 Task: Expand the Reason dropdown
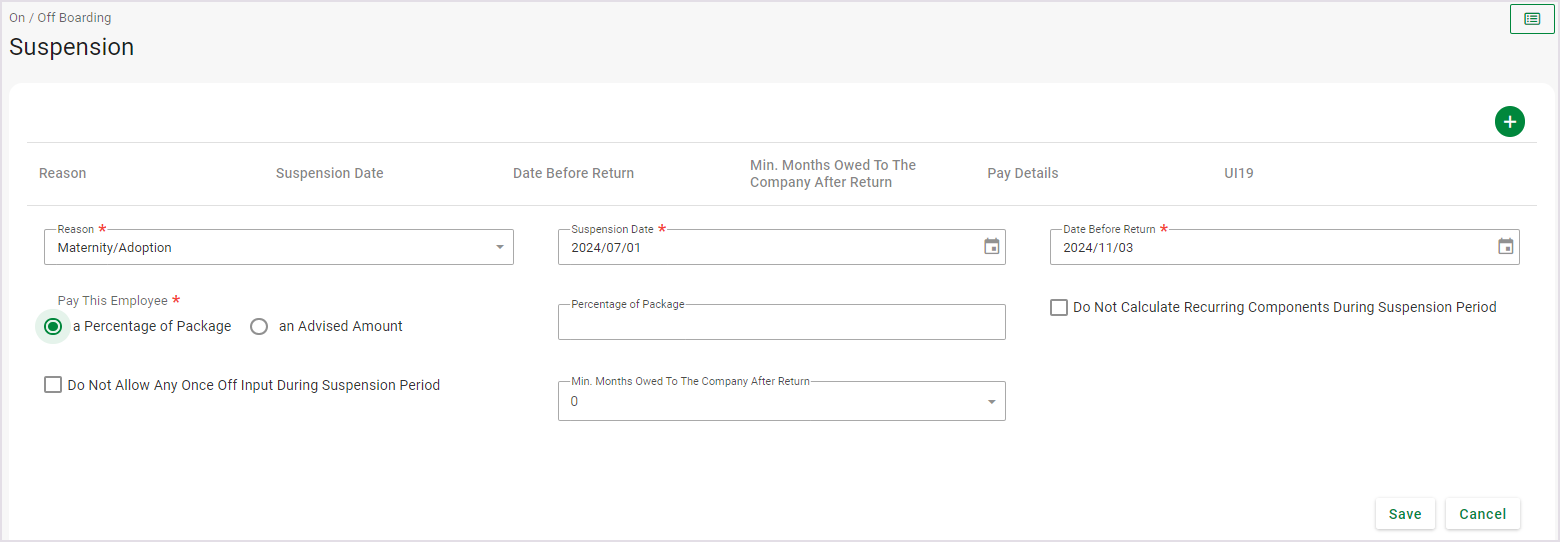(499, 248)
